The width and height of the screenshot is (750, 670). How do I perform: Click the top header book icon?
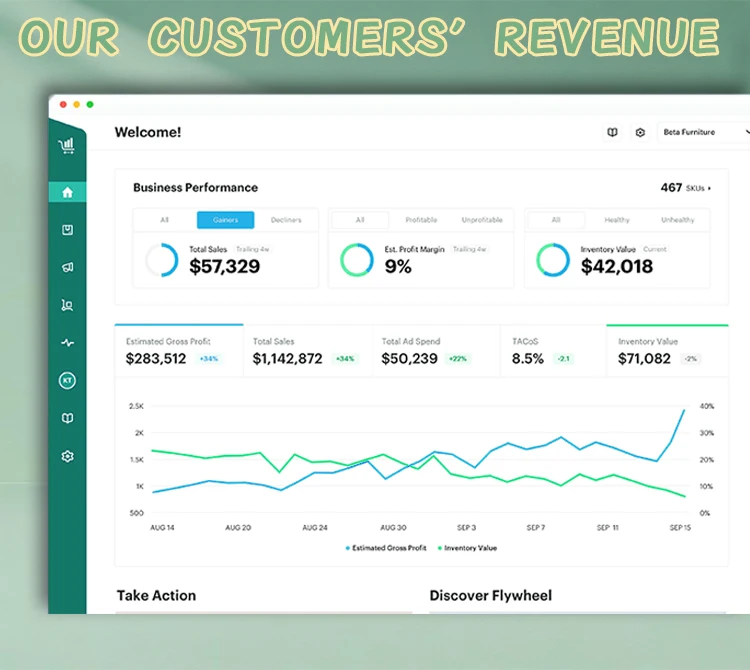point(612,132)
